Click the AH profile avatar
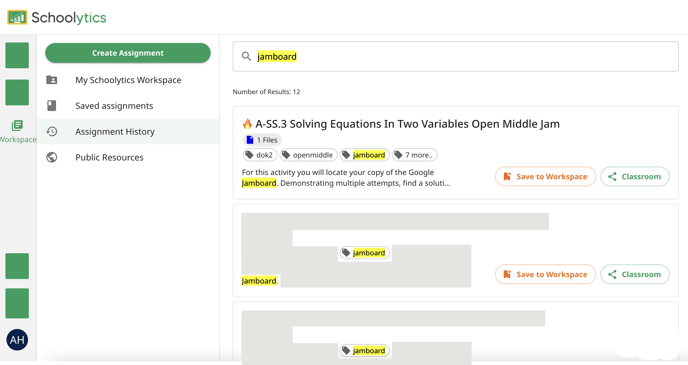Viewport: 688px width, 365px height. click(x=17, y=340)
